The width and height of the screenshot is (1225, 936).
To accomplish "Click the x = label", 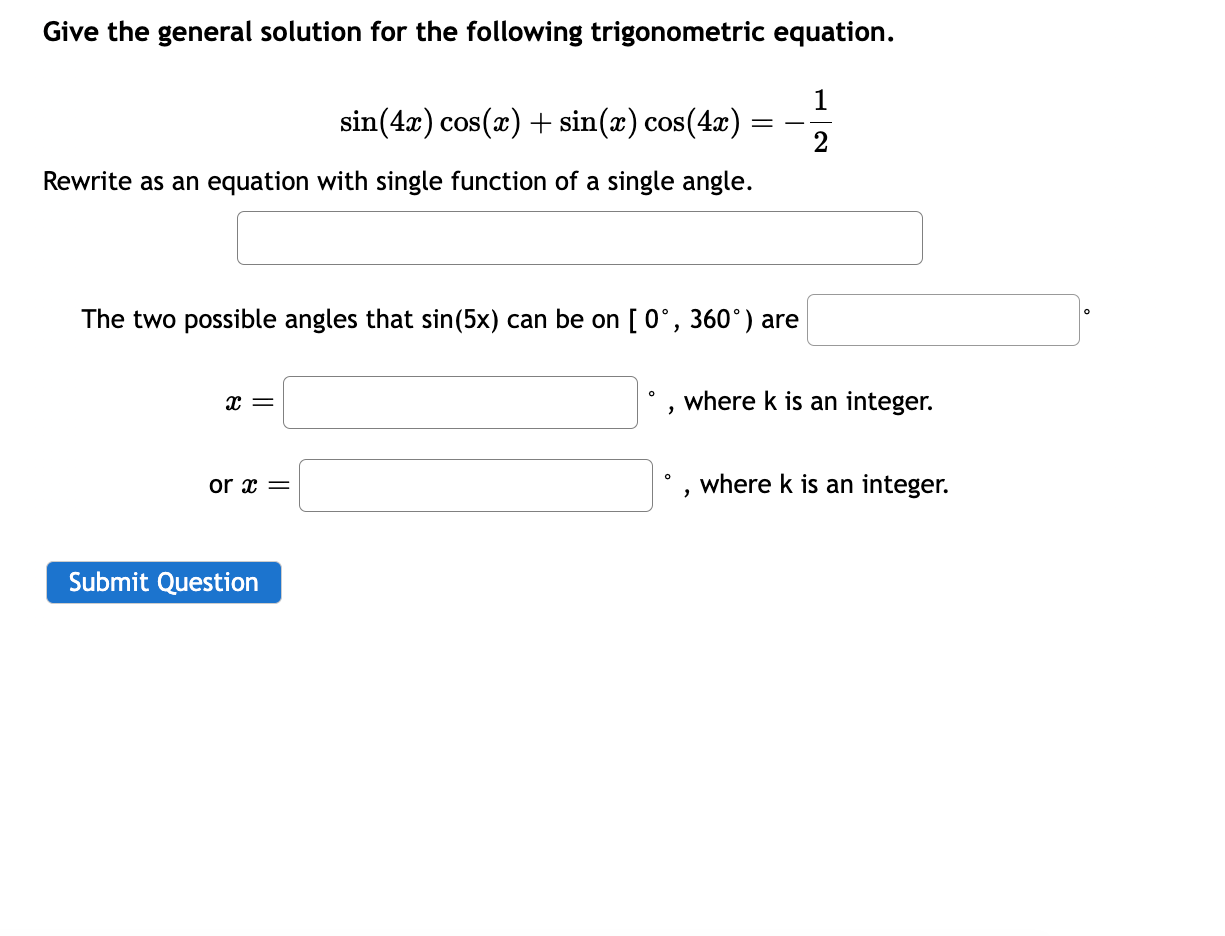I will tap(246, 402).
